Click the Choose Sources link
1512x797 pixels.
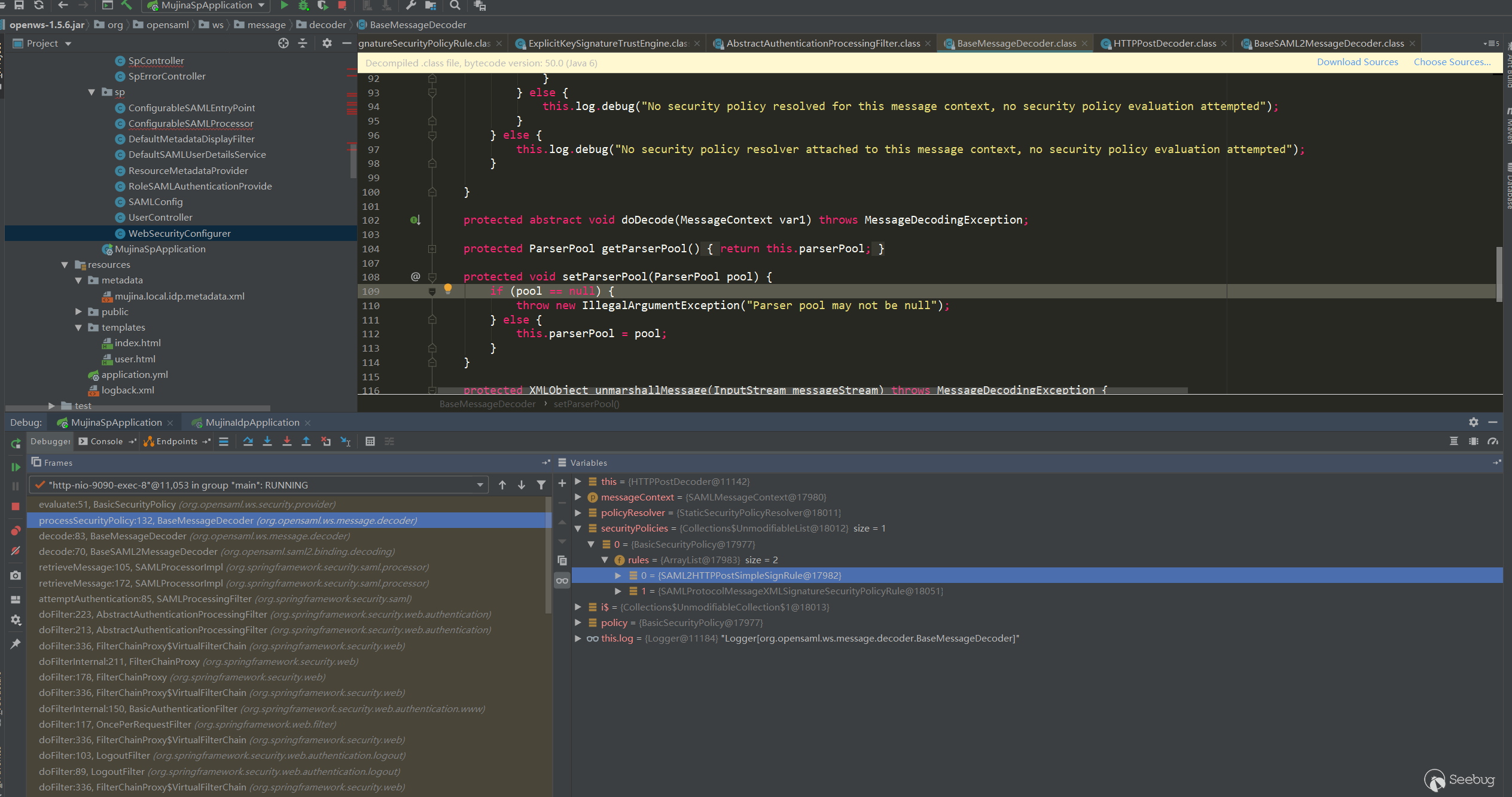click(1452, 62)
